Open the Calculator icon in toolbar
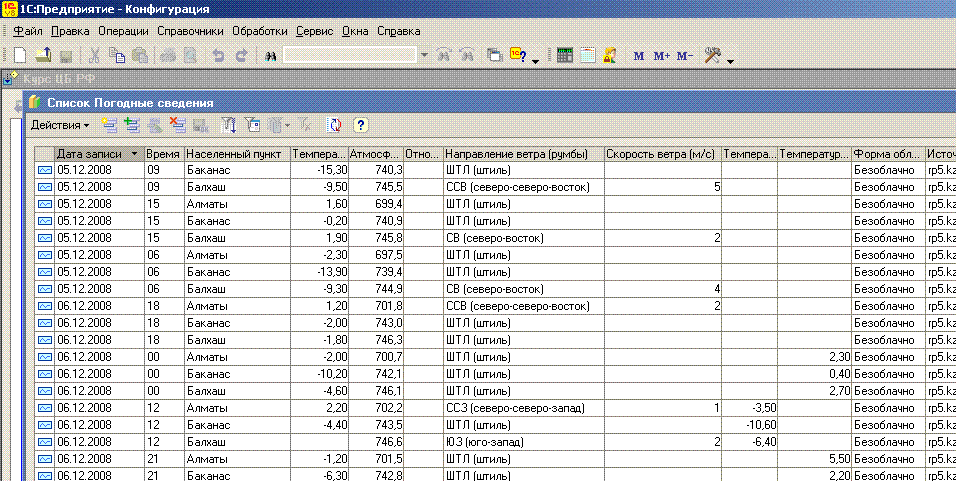956x481 pixels. coord(565,56)
